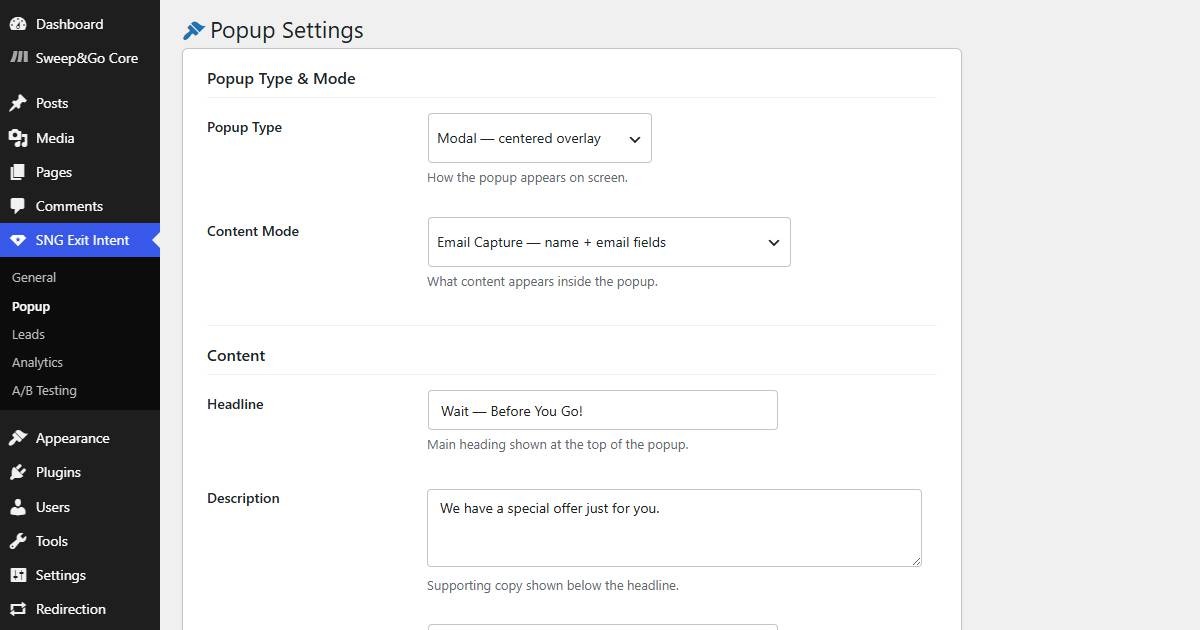Screen dimensions: 1200x630
Task: Open the Dashboard menu item
Action: 80,24
